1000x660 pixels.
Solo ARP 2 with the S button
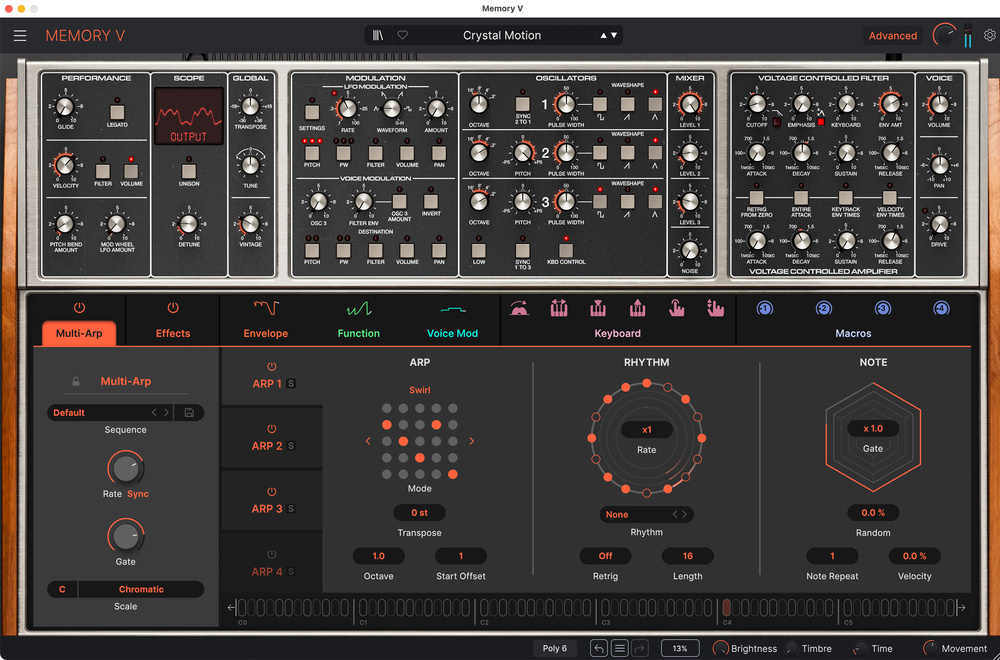tap(291, 446)
